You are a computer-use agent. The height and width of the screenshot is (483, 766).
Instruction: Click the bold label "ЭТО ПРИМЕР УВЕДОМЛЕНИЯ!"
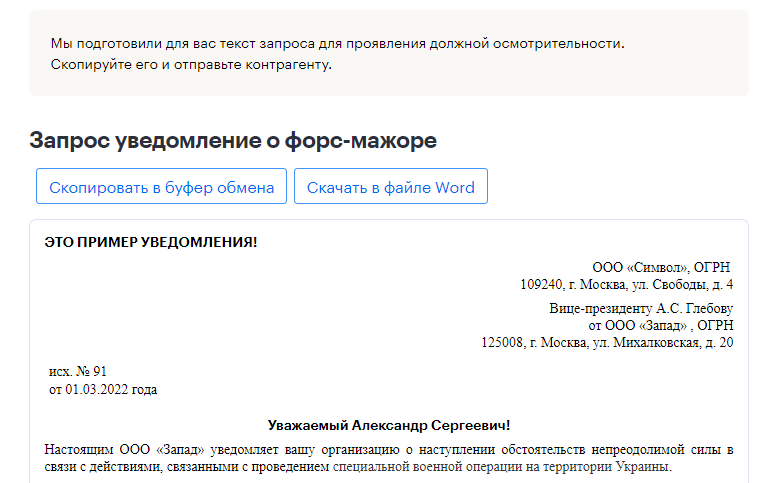tap(151, 242)
